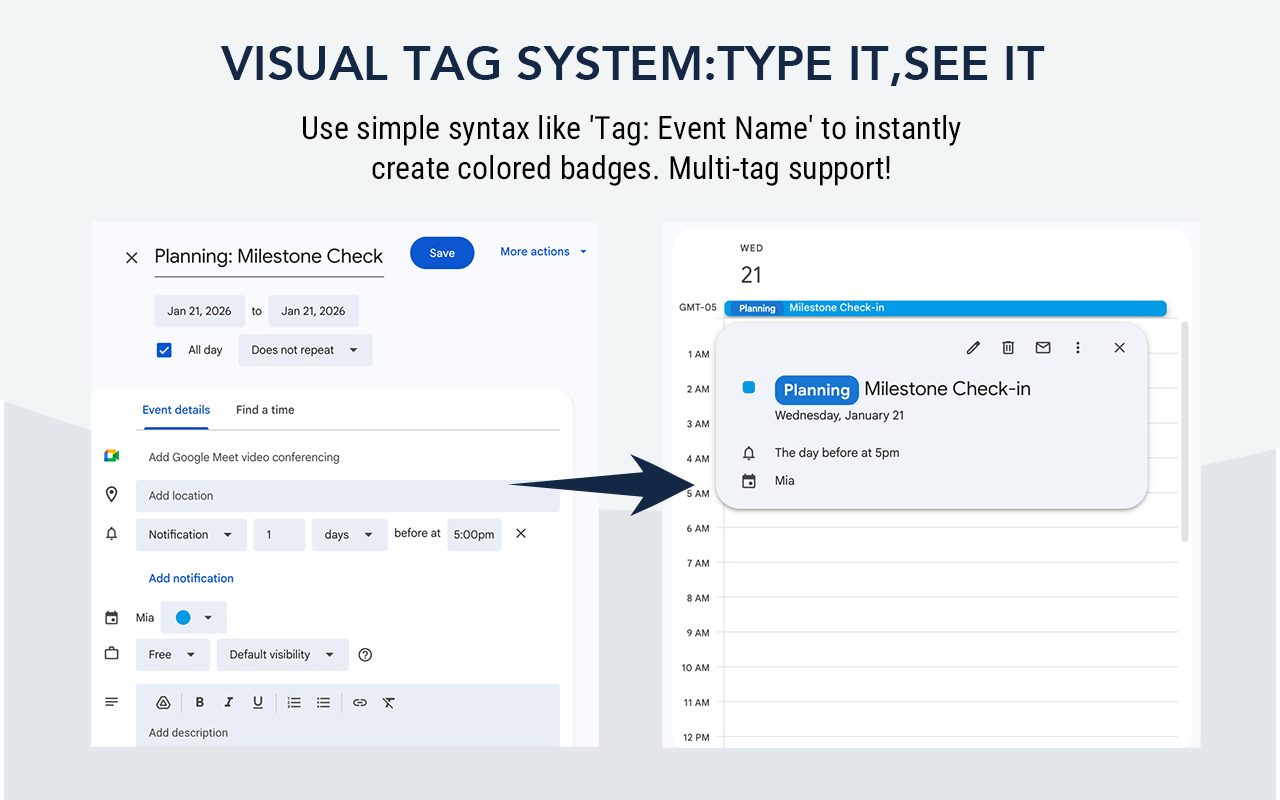Toggle italic text formatting

point(228,702)
